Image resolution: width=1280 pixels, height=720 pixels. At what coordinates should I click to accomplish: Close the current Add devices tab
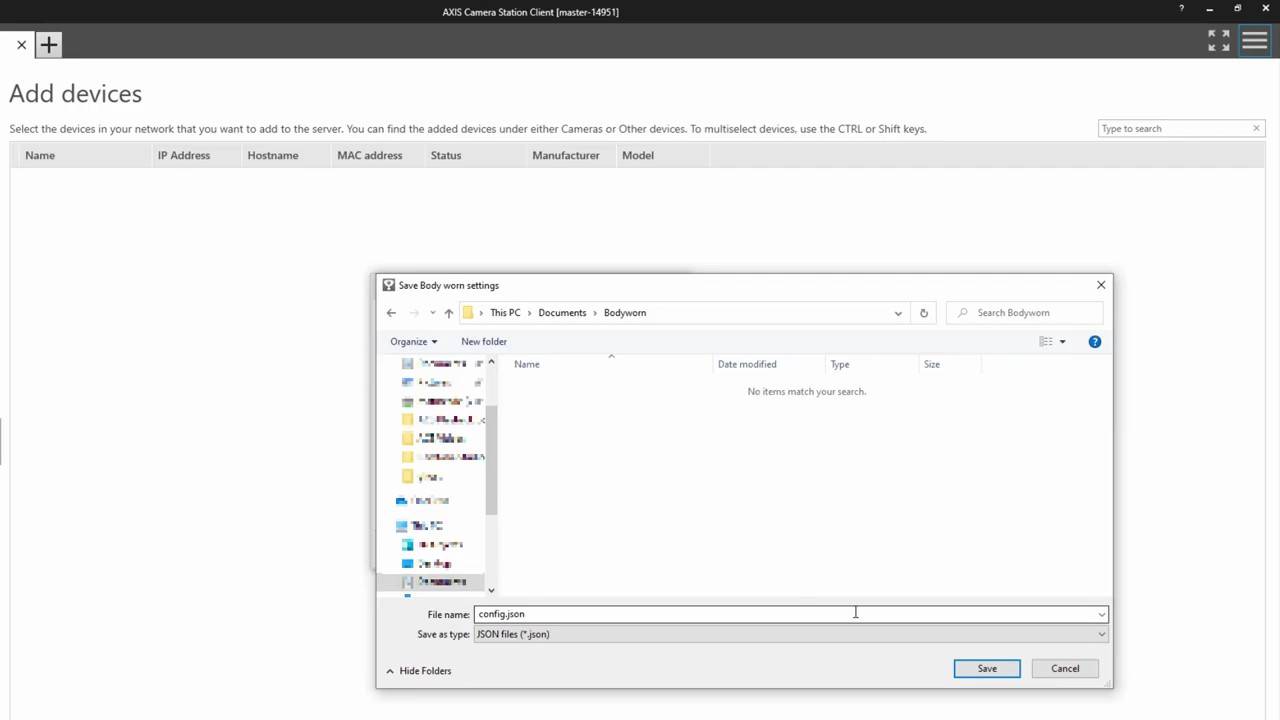[x=21, y=45]
